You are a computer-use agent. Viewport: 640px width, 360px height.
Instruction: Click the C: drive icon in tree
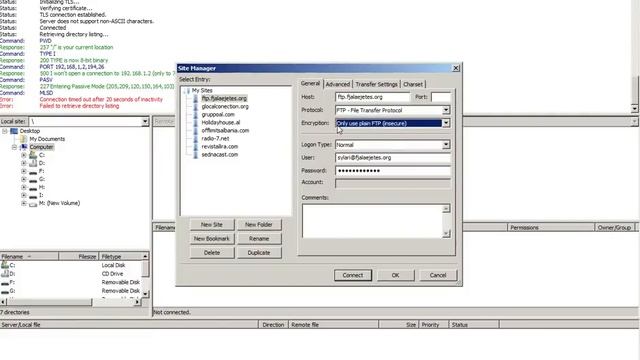33,155
